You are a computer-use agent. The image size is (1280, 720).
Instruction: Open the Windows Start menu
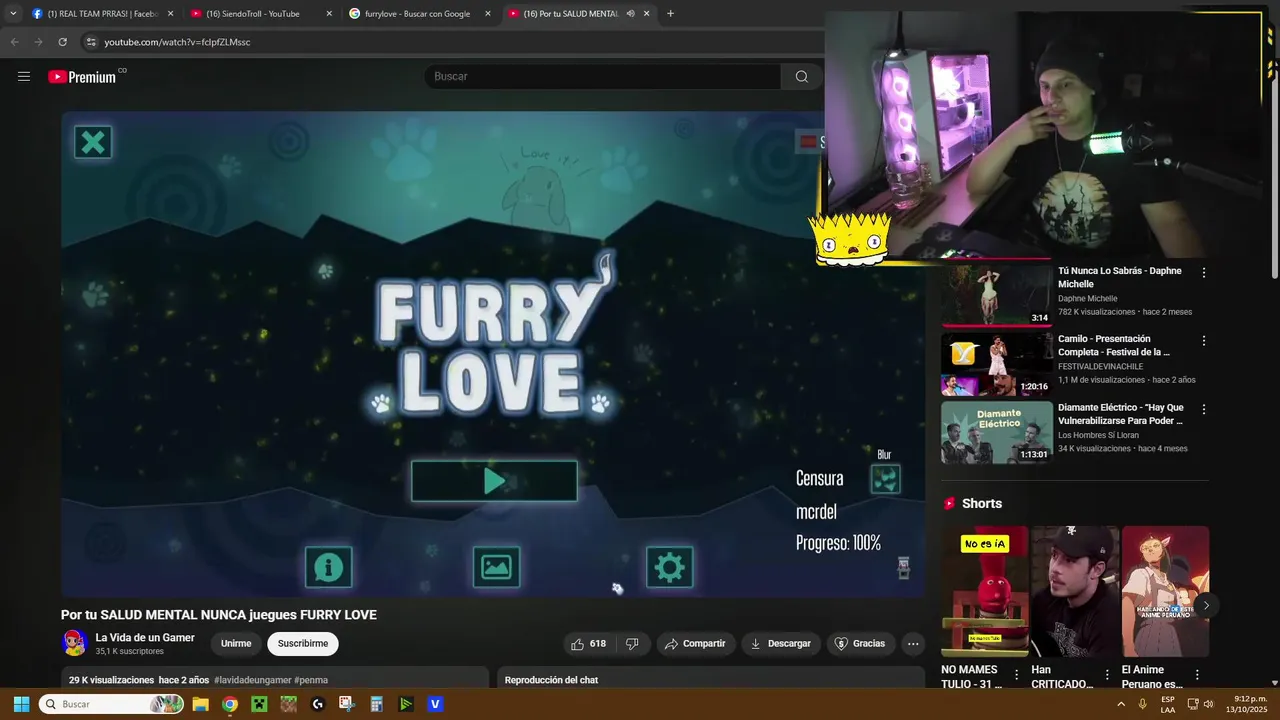(21, 704)
